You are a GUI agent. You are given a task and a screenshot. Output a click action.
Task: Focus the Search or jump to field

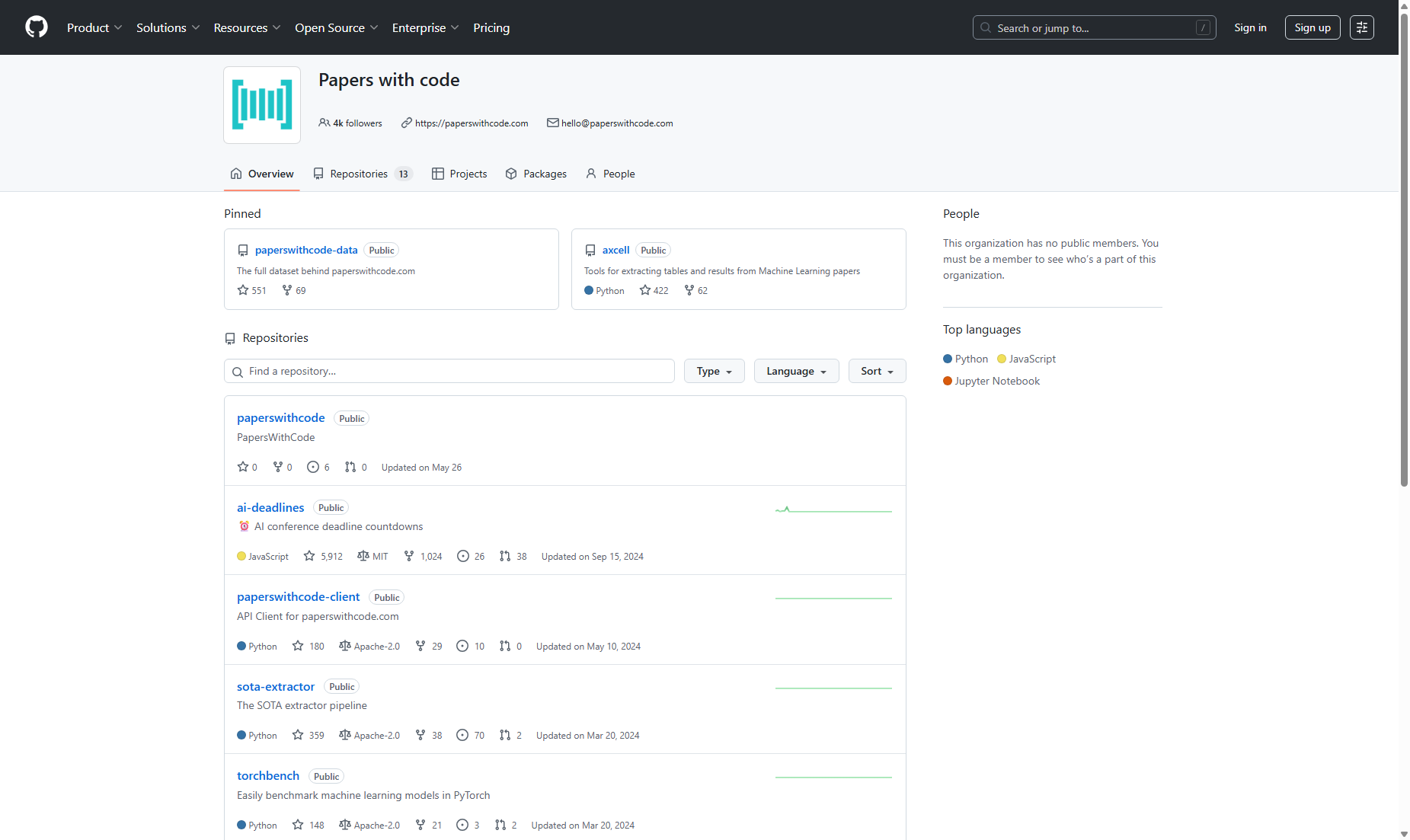pos(1094,27)
